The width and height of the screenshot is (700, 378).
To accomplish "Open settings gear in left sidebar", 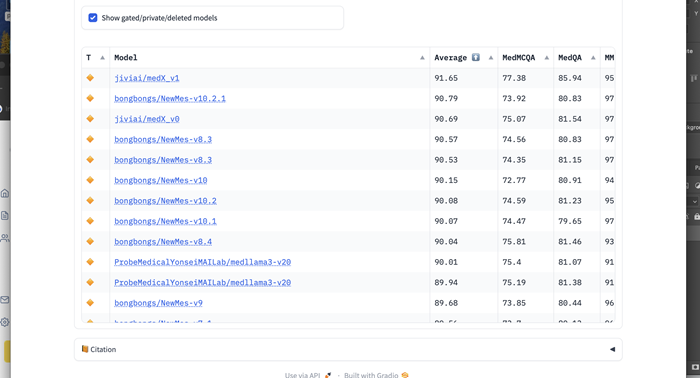I will point(5,322).
